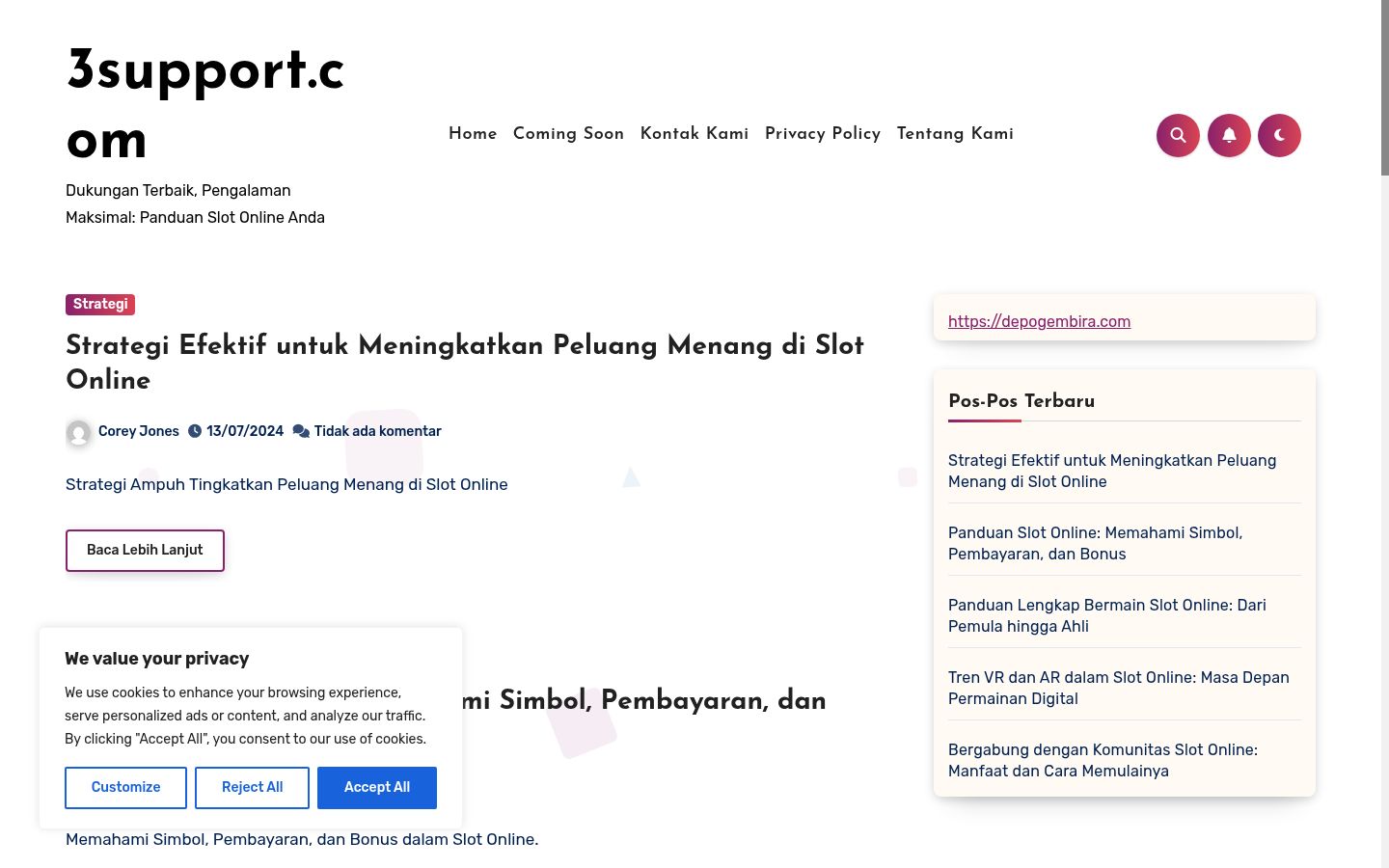1389x868 pixels.
Task: Open sidebar link Bergabung dengan Komunitas Slot Online
Action: point(1103,760)
